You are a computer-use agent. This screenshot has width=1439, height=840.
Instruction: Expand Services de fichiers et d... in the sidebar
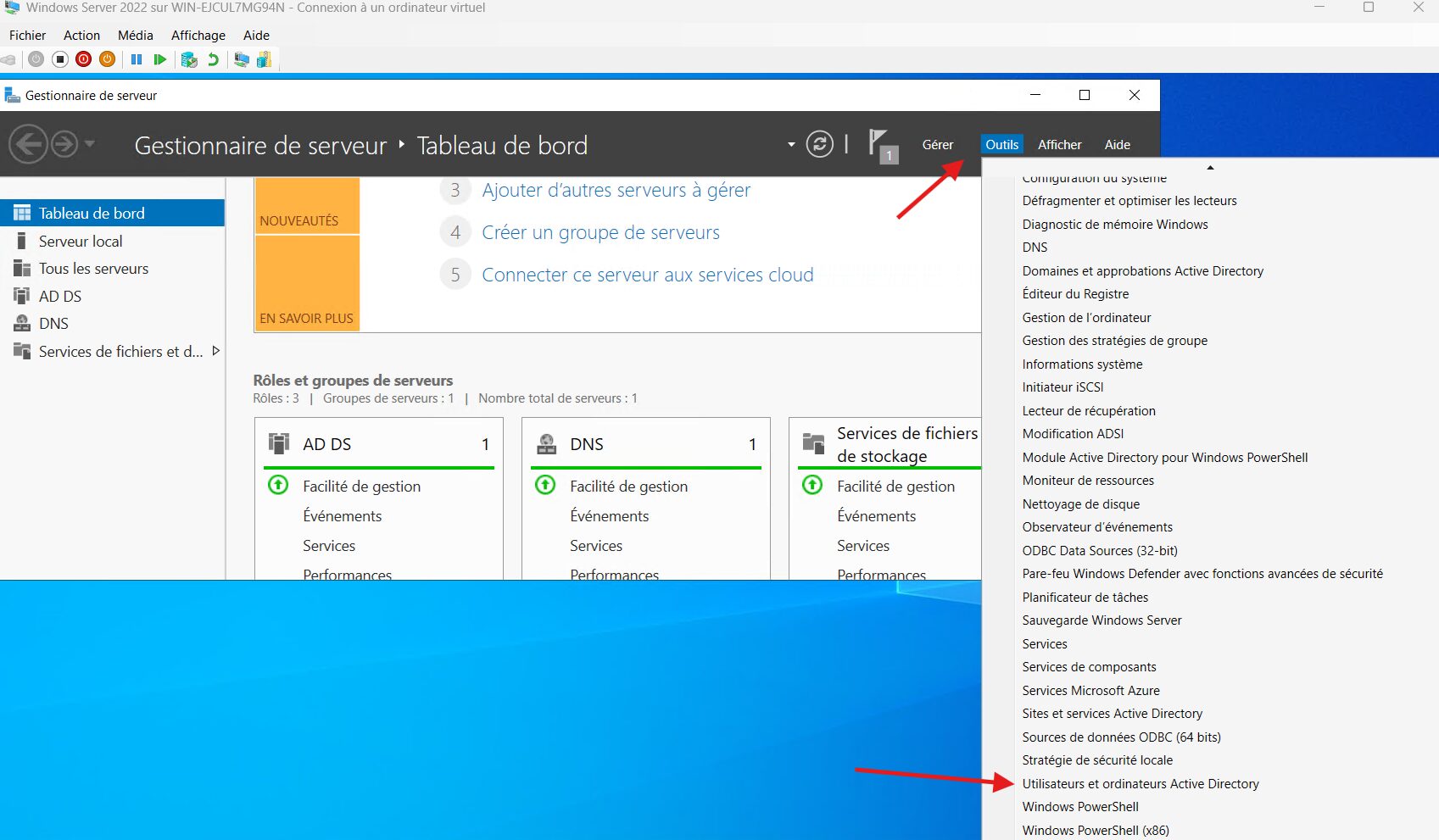point(215,350)
